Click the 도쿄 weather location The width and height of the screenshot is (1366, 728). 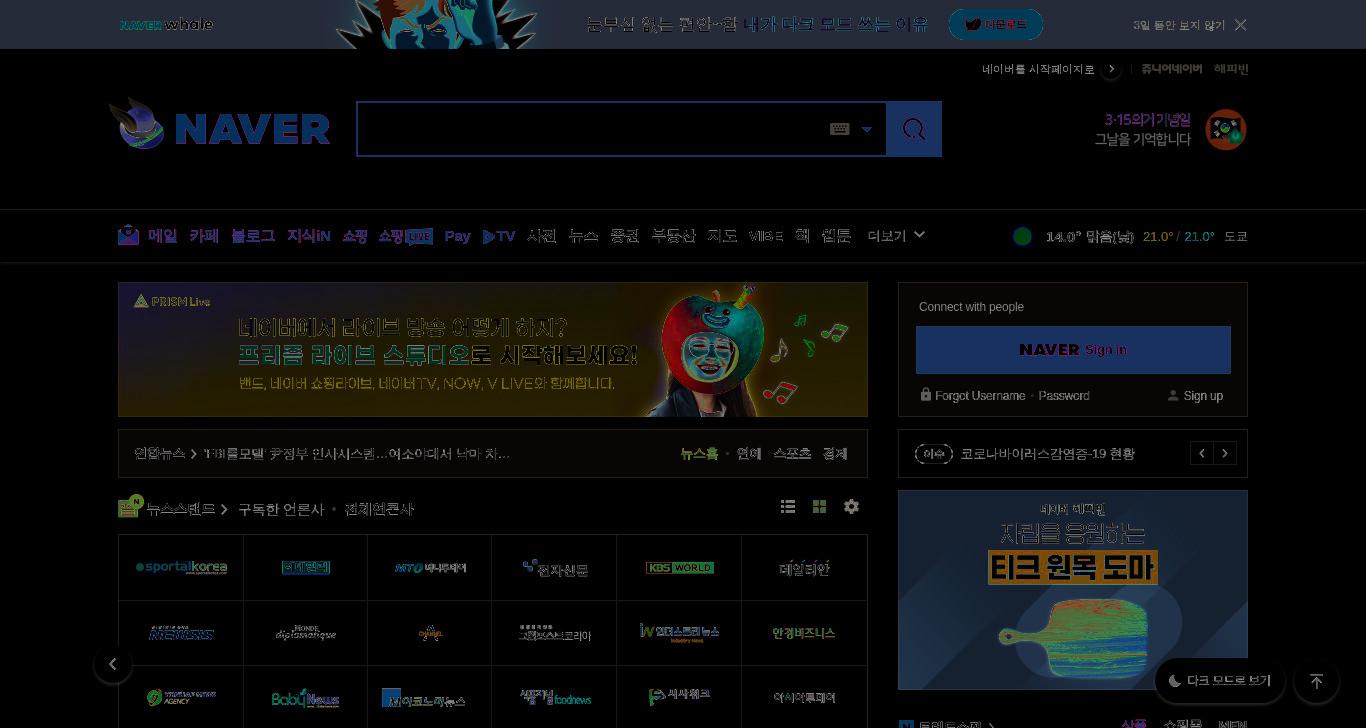[1236, 236]
